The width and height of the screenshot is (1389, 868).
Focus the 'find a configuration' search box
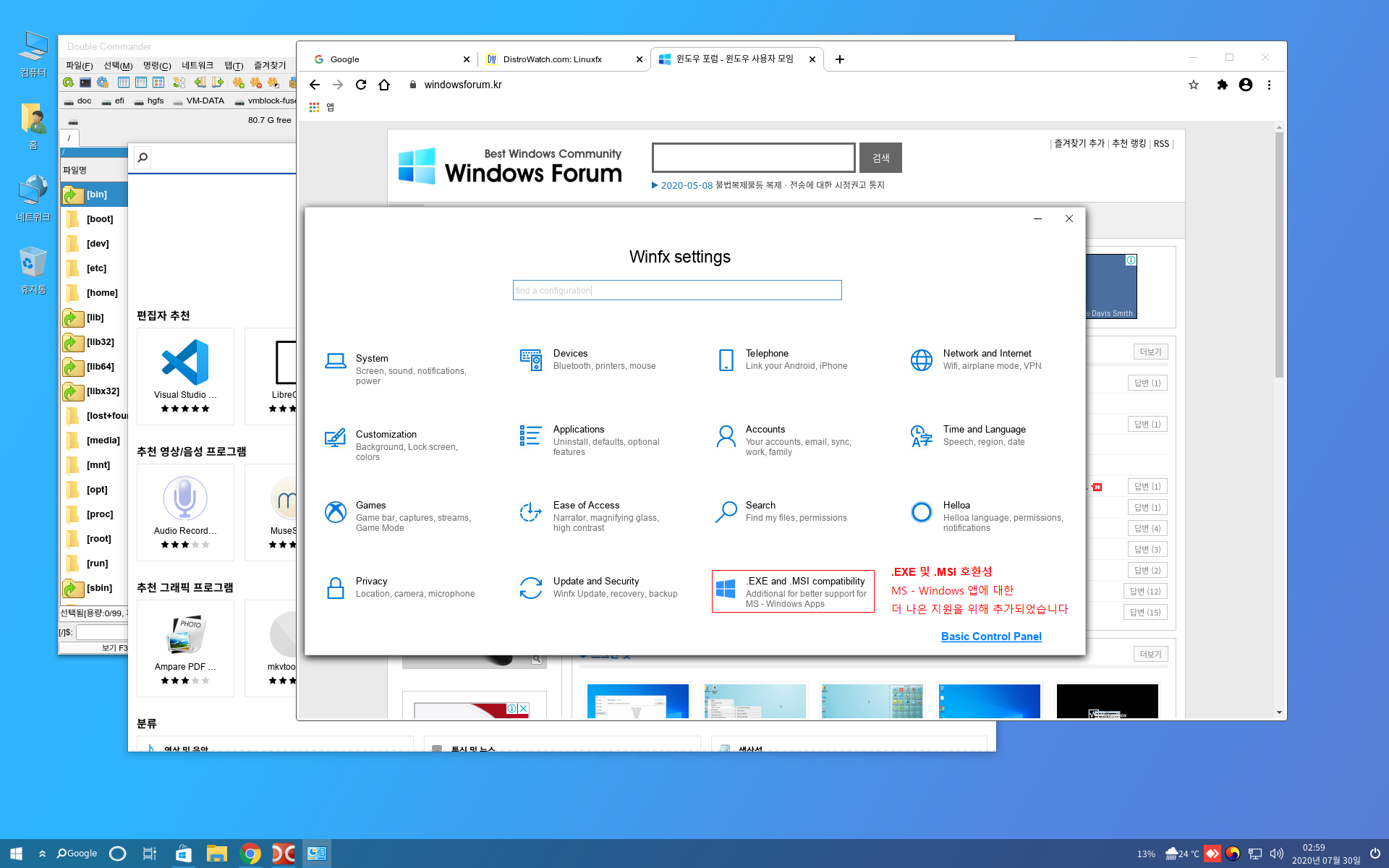point(677,290)
